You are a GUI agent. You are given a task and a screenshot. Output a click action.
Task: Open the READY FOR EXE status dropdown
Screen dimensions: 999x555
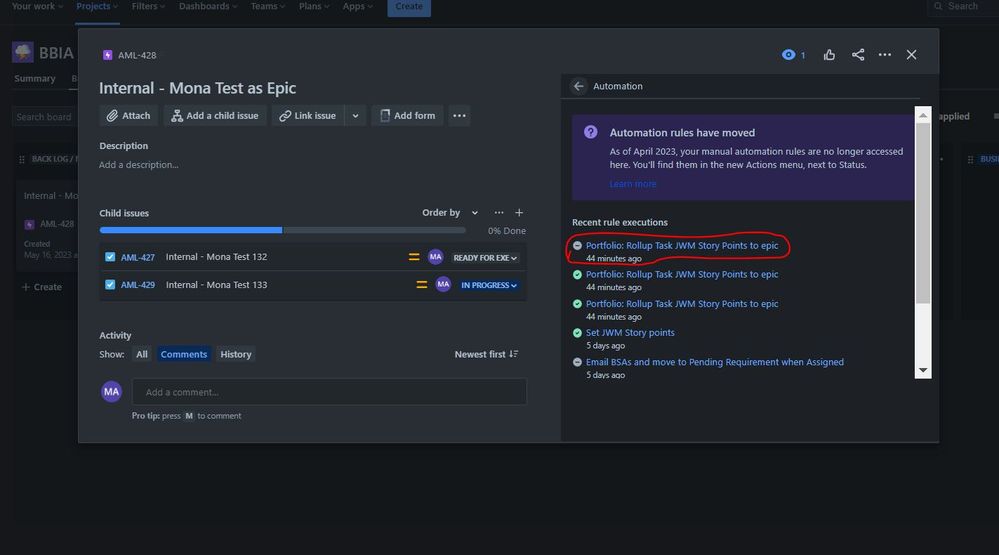tap(485, 257)
